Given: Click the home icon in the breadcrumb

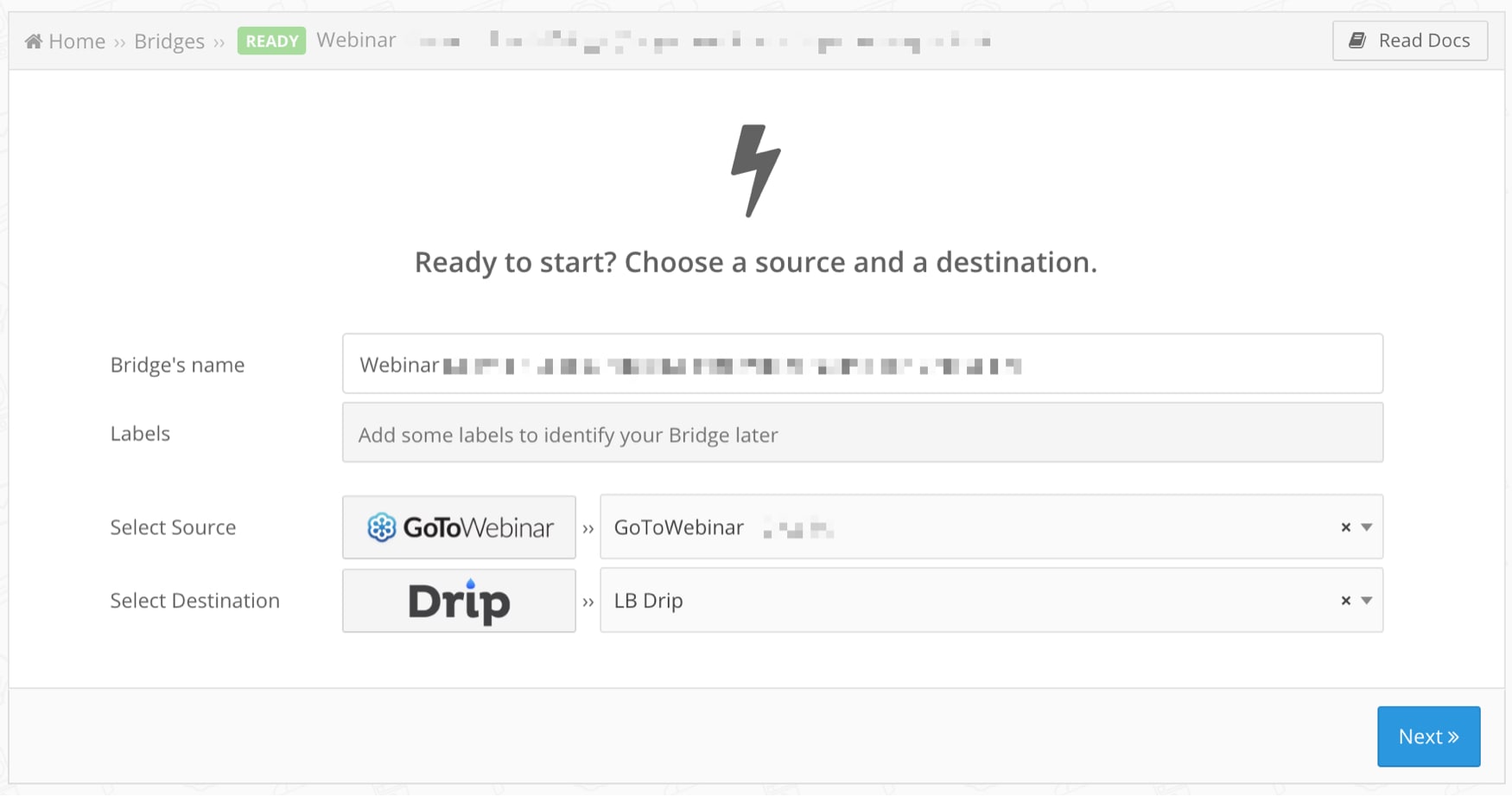Looking at the screenshot, I should click(34, 41).
